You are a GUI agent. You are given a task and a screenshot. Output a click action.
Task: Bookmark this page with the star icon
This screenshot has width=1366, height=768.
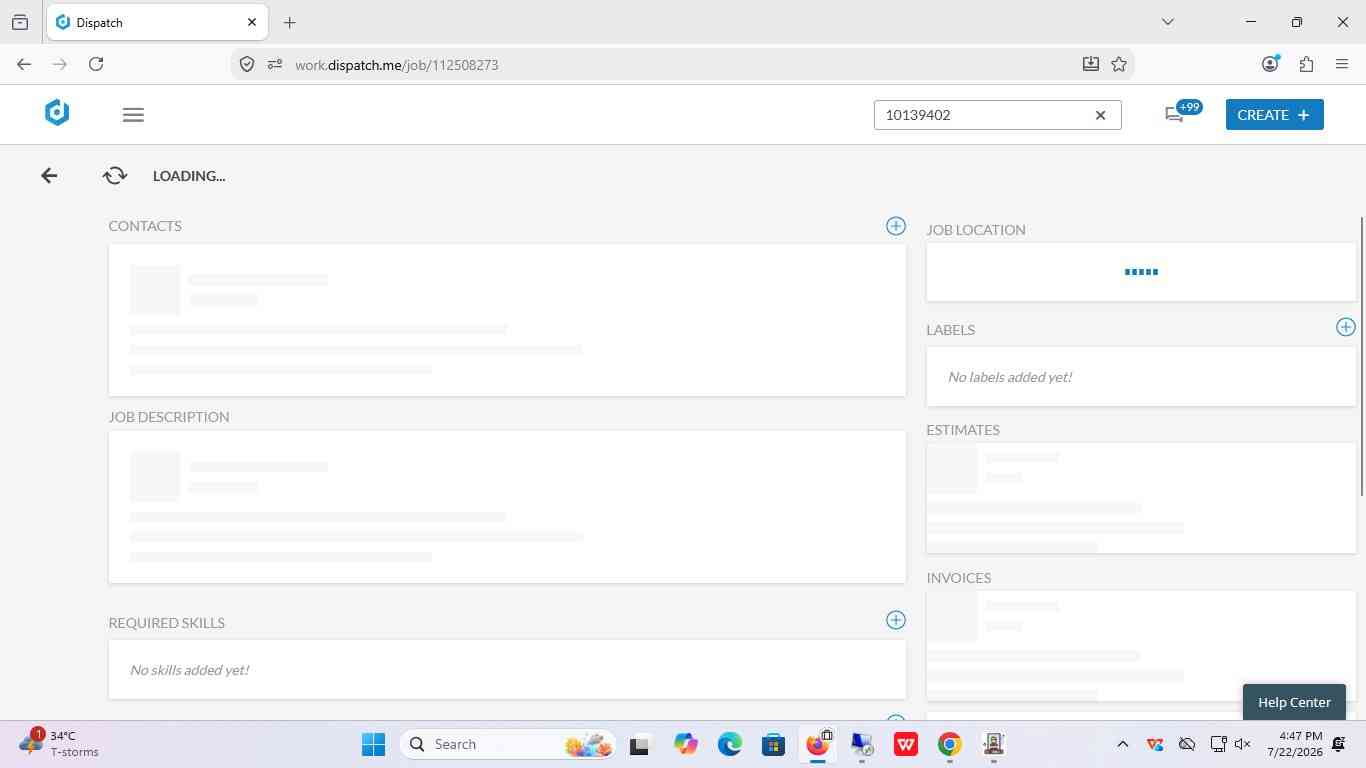(1119, 64)
